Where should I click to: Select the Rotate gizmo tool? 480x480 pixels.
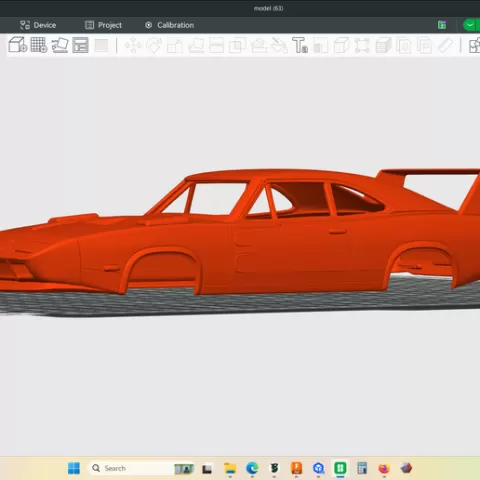click(x=154, y=45)
